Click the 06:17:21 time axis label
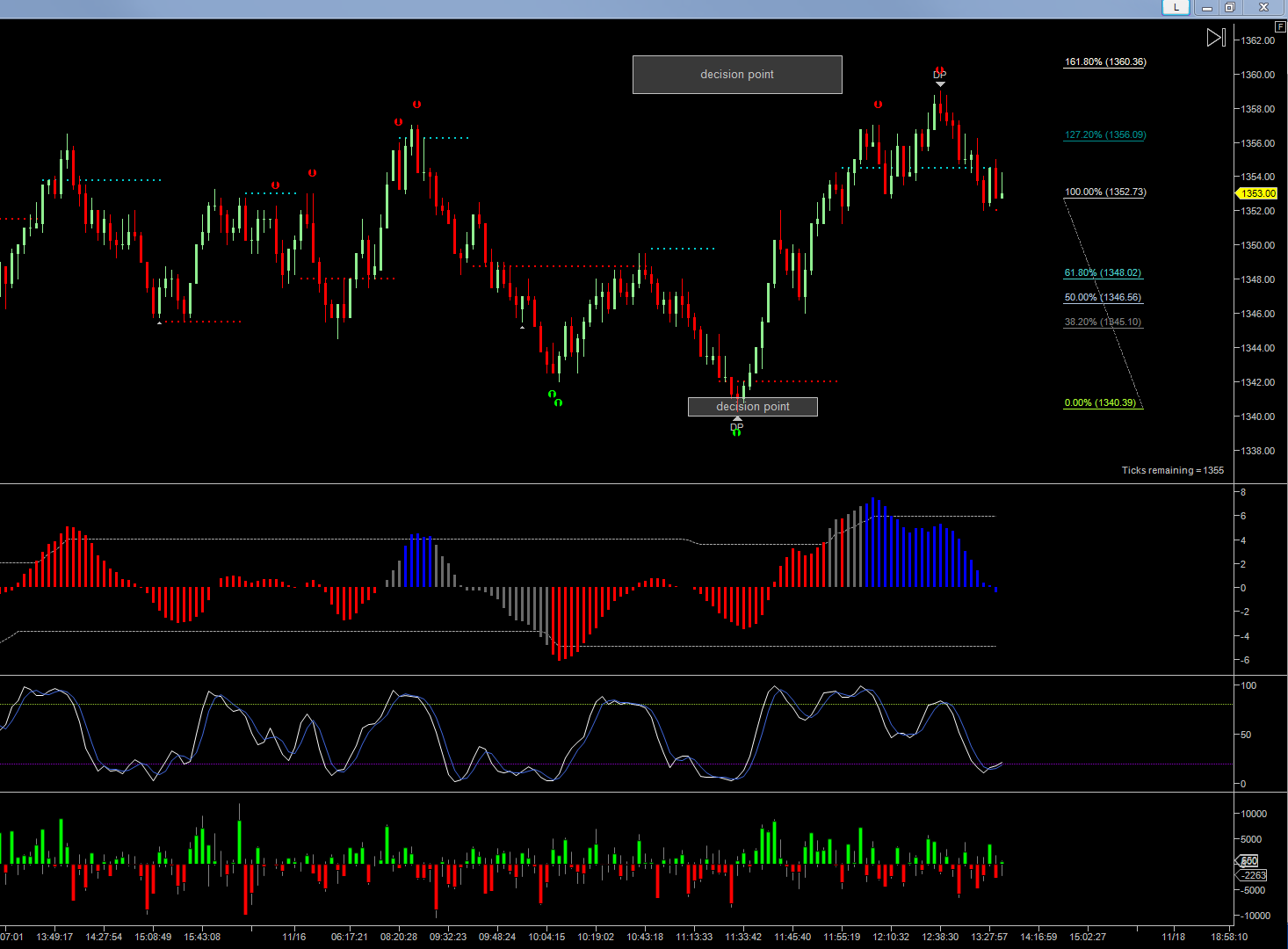 coord(350,937)
